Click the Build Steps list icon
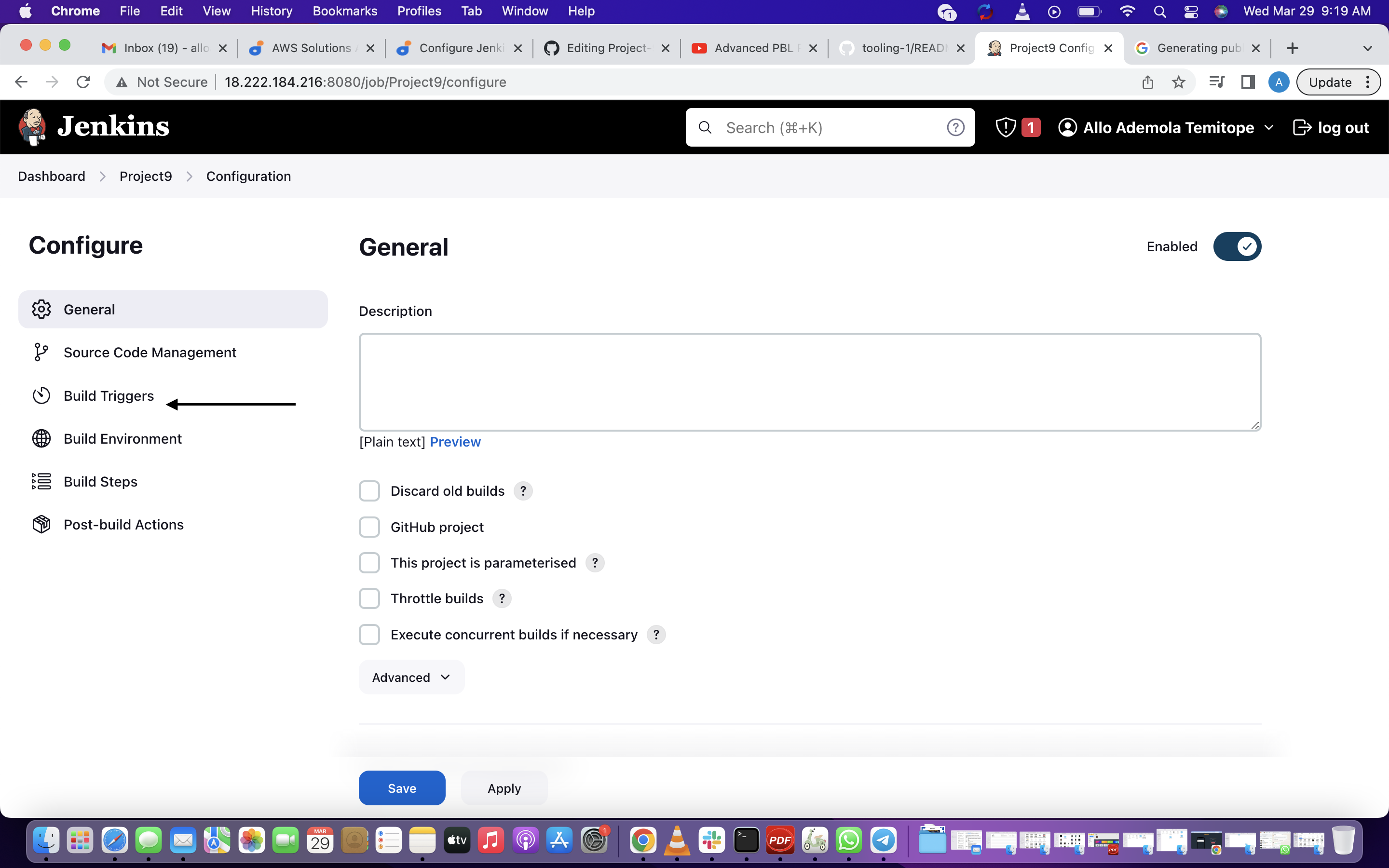 click(x=41, y=481)
